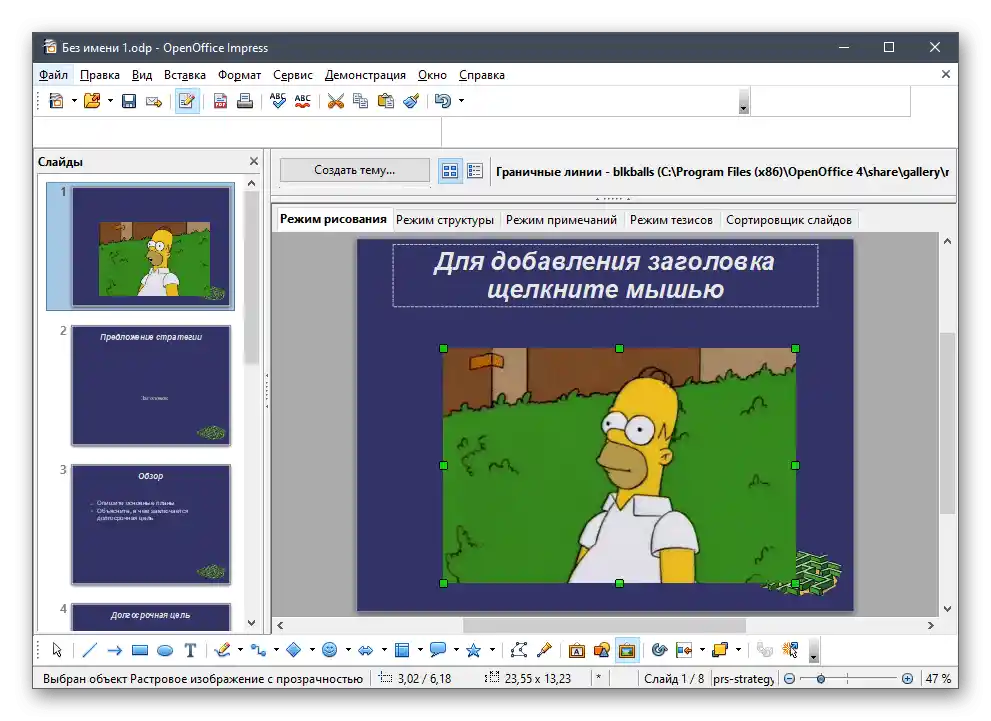991x721 pixels.
Task: Open the Формат menu
Action: coord(239,75)
